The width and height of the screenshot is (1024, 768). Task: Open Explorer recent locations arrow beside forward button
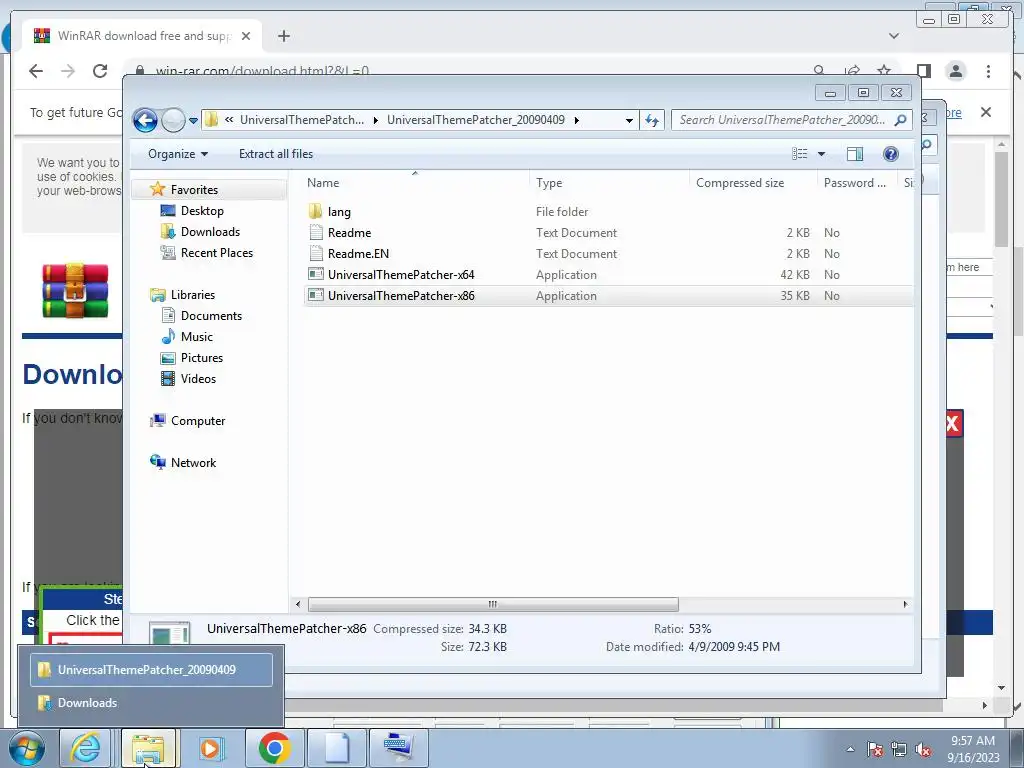pyautogui.click(x=193, y=121)
